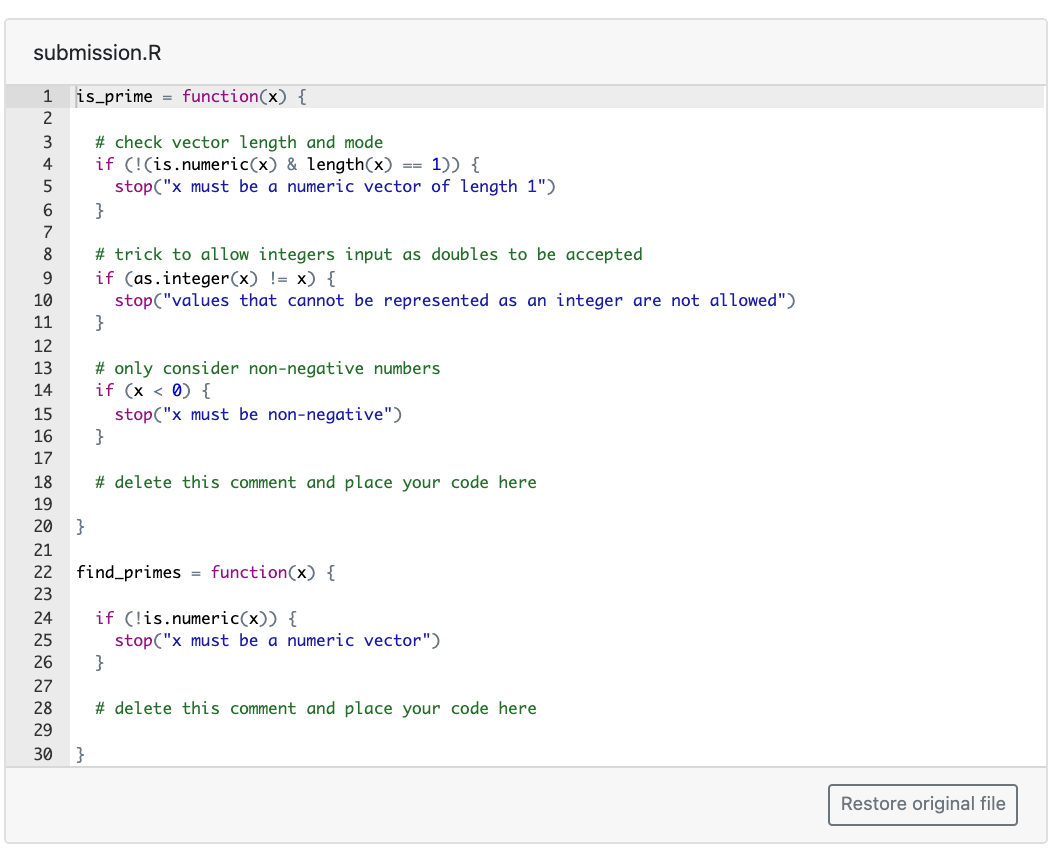Click line number 1 in the gutter
Screen dimensions: 1060x854
47,96
